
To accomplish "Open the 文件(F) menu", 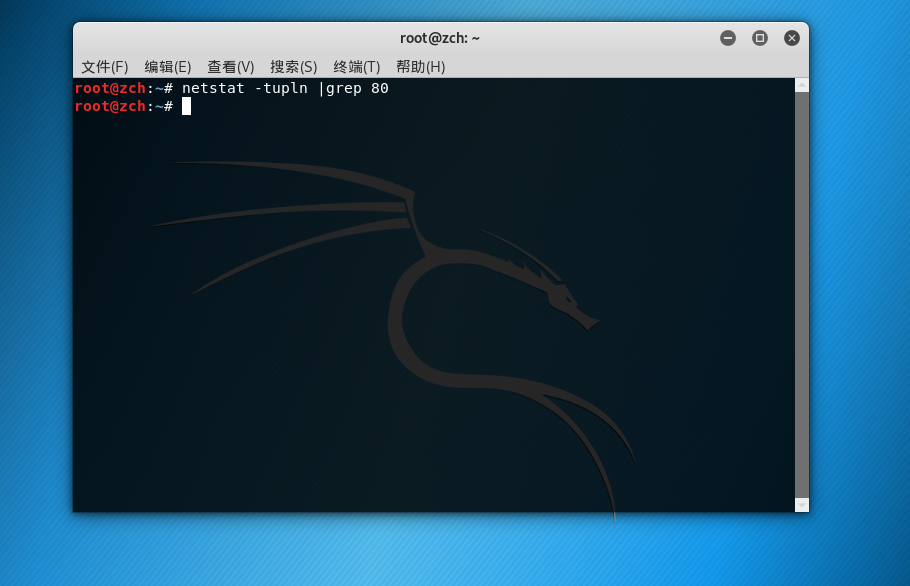I will point(104,67).
